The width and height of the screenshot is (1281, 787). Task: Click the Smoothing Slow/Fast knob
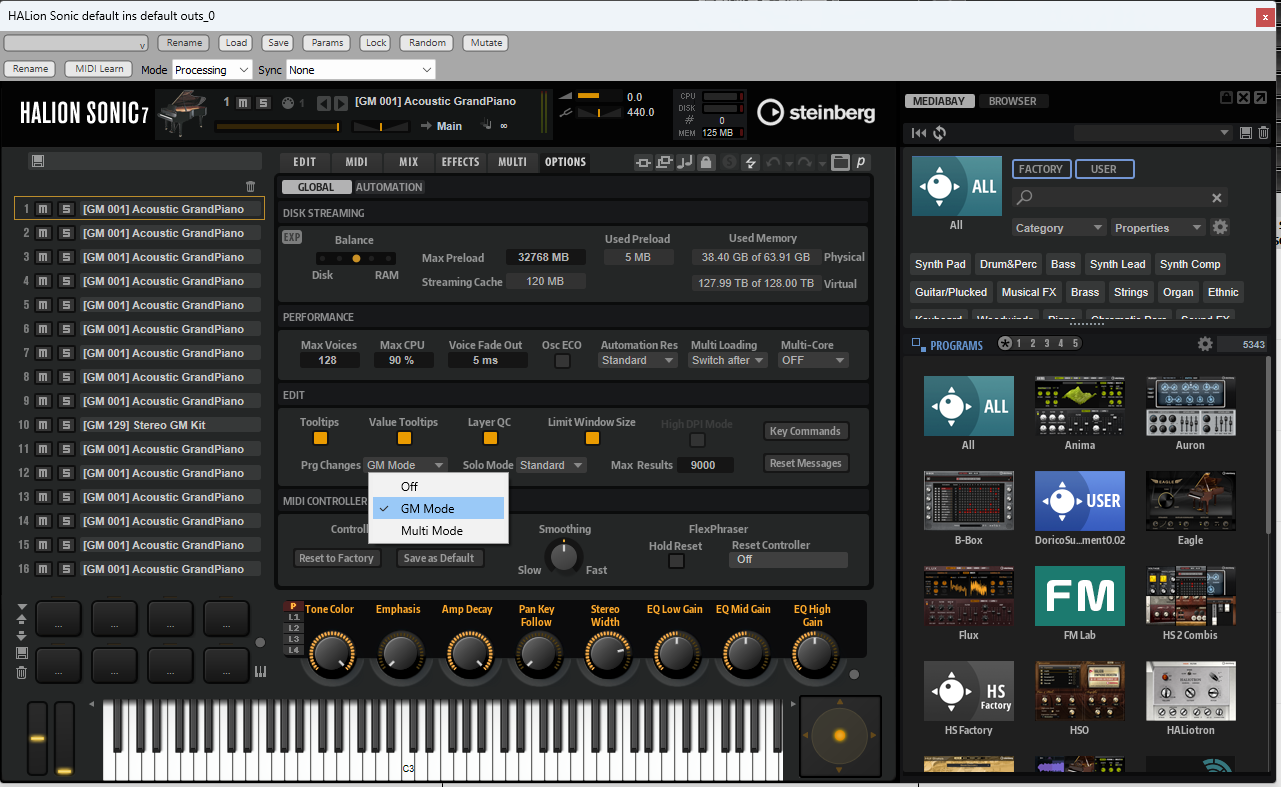point(564,557)
